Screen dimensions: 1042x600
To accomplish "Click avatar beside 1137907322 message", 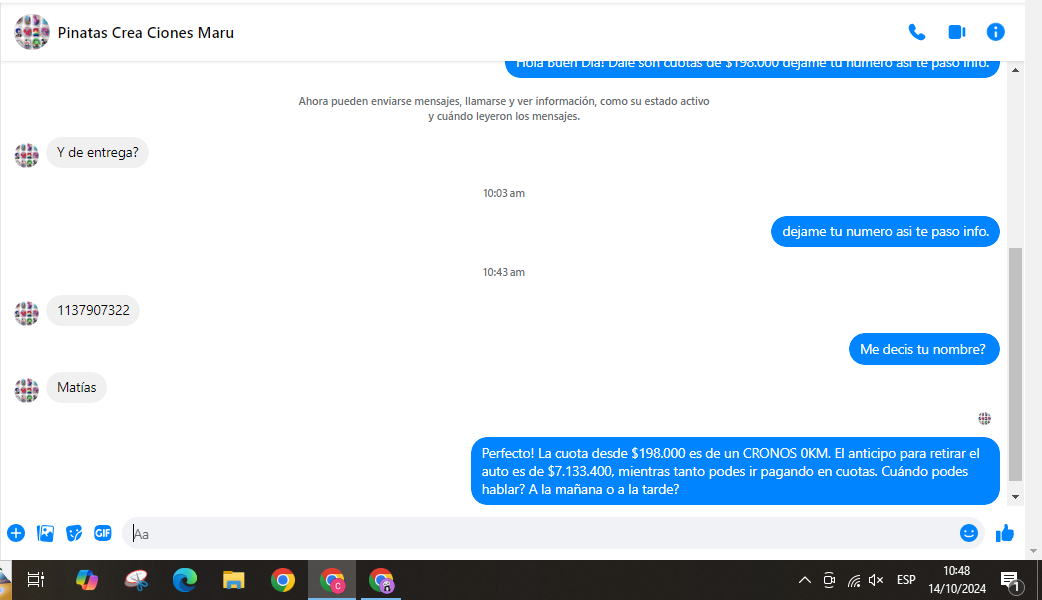I will point(27,314).
